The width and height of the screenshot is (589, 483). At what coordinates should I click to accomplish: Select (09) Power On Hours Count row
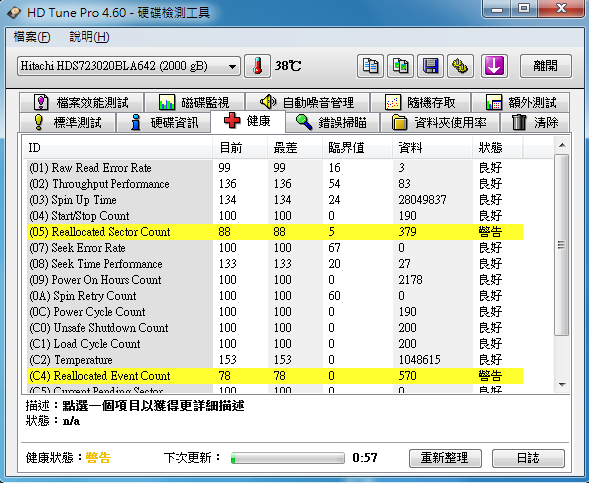pyautogui.click(x=275, y=279)
